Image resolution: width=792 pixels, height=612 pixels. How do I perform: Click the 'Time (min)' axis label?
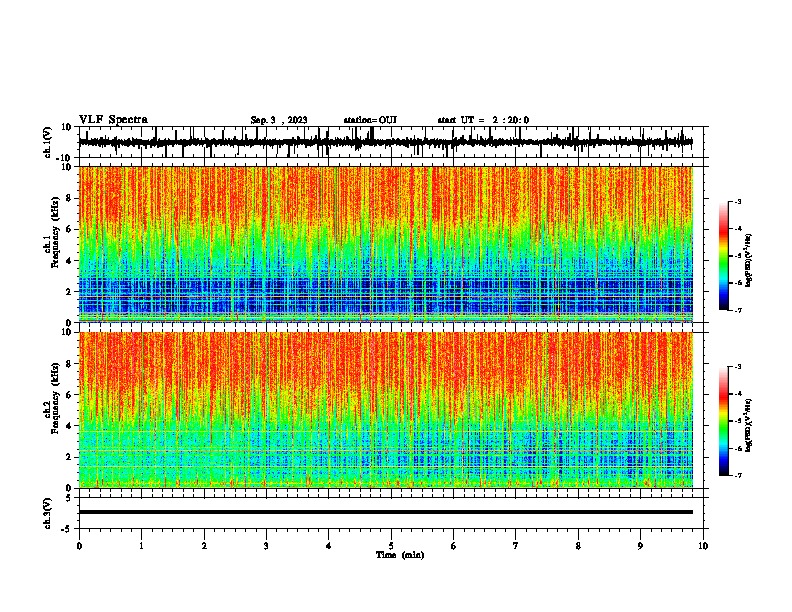click(x=400, y=555)
